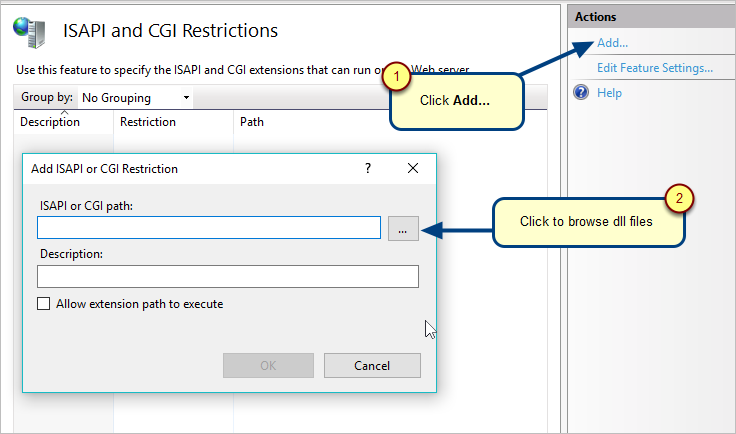This screenshot has height=434, width=736.
Task: Click the ISAPI and CGI Restrictions server icon
Action: (30, 32)
